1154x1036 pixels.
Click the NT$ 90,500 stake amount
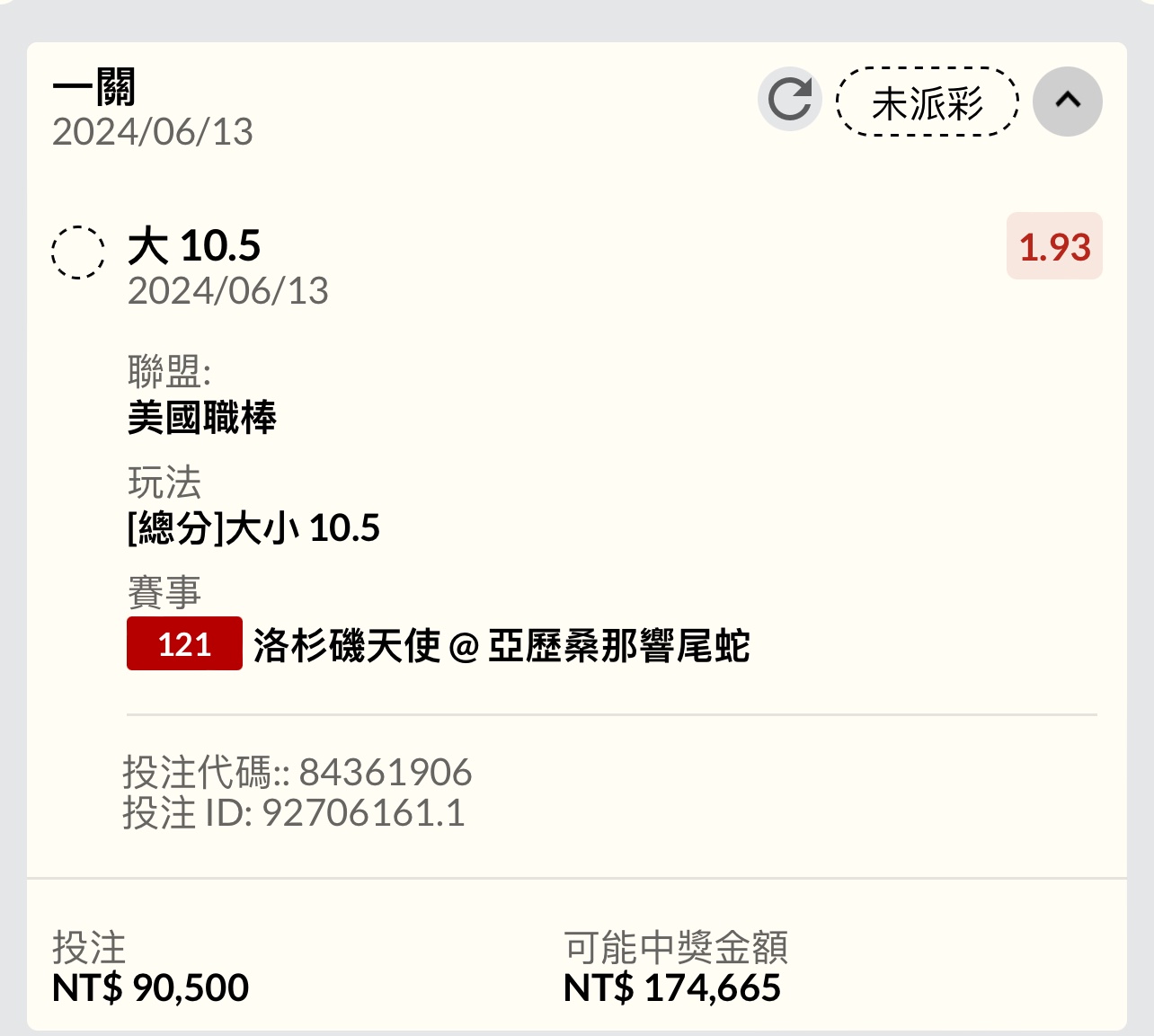[151, 988]
